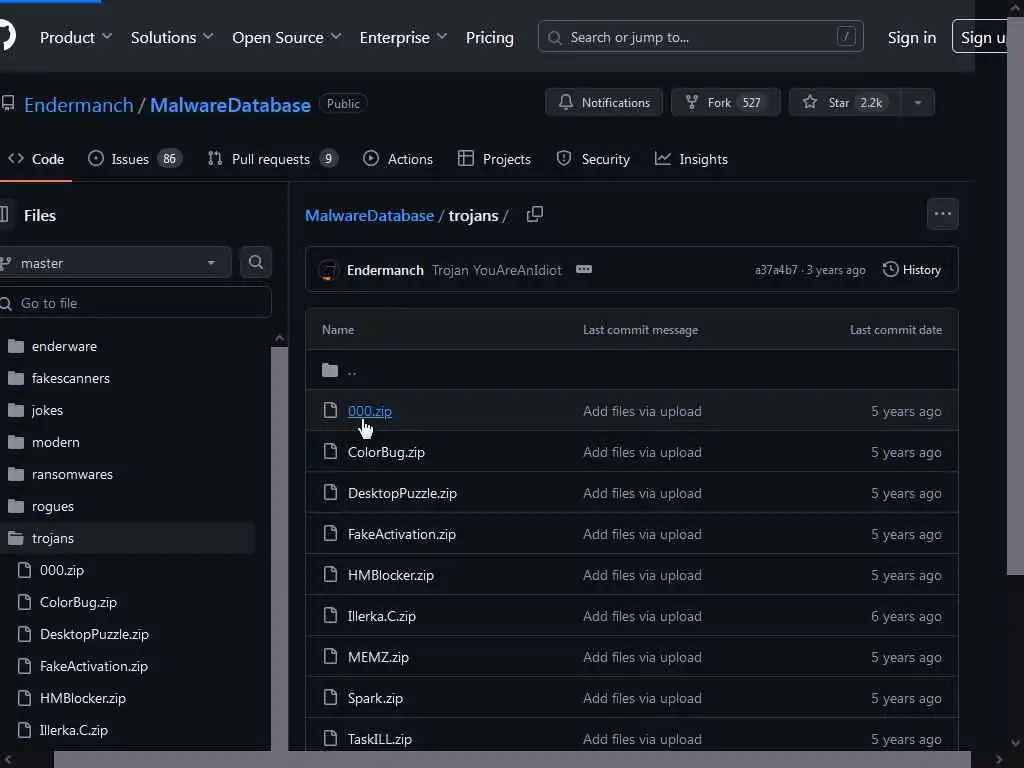1024x768 pixels.
Task: Click the Sign in link
Action: tap(911, 37)
